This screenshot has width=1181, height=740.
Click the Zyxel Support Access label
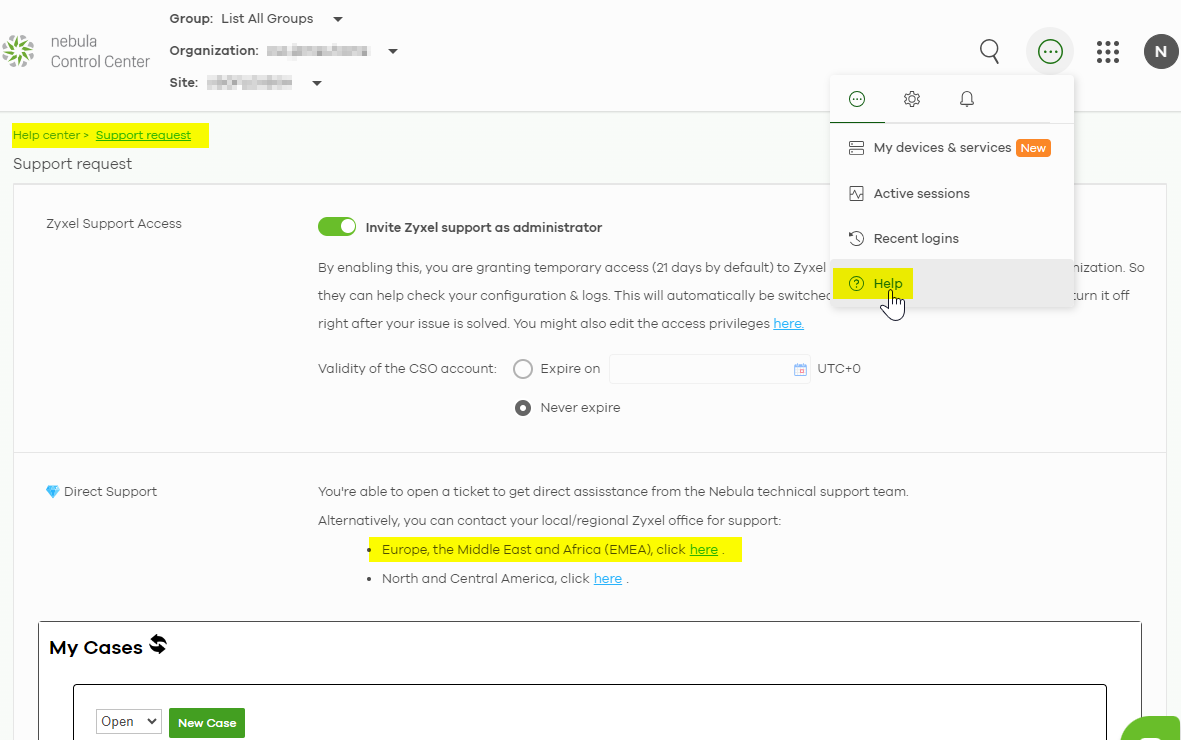[x=114, y=224]
